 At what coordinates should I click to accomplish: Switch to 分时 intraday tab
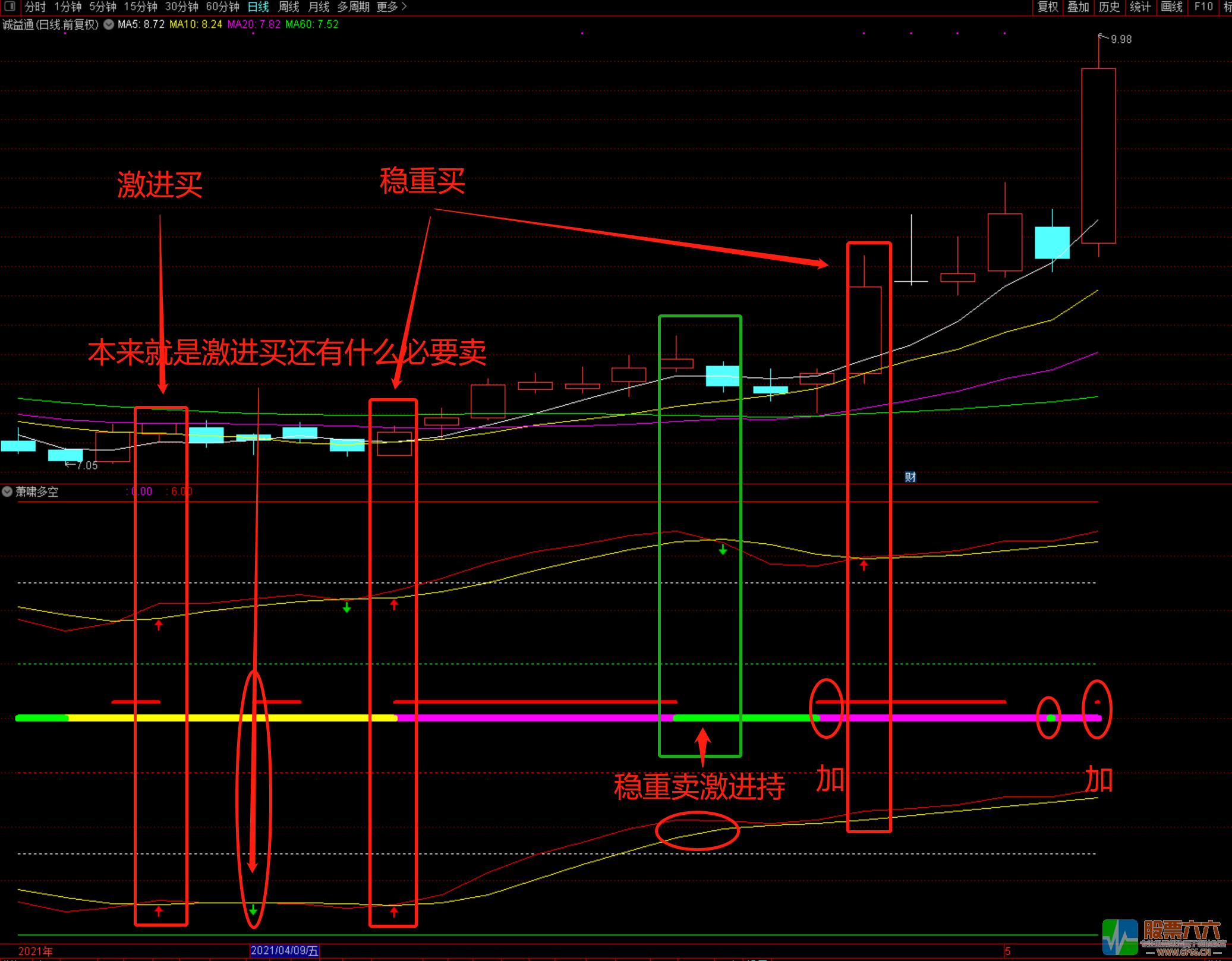tap(35, 7)
